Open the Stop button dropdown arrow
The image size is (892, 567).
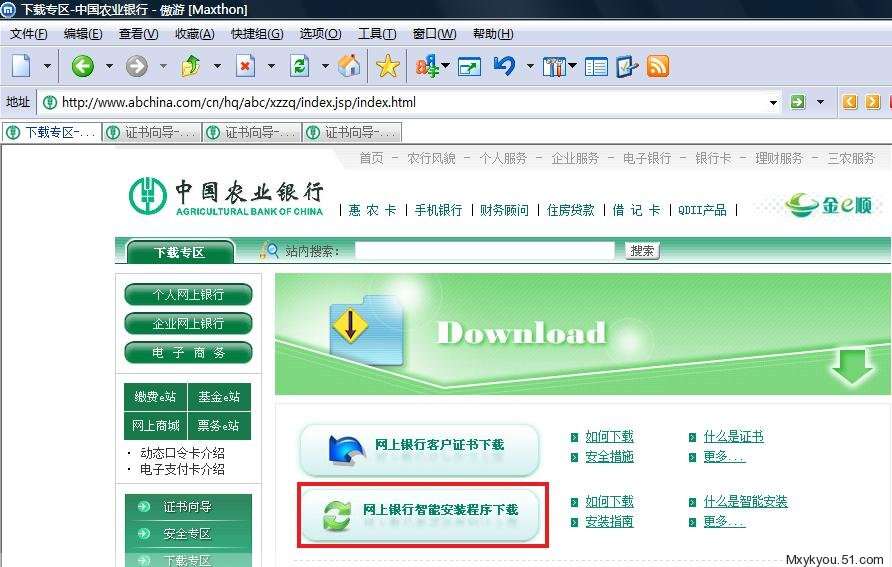271,66
